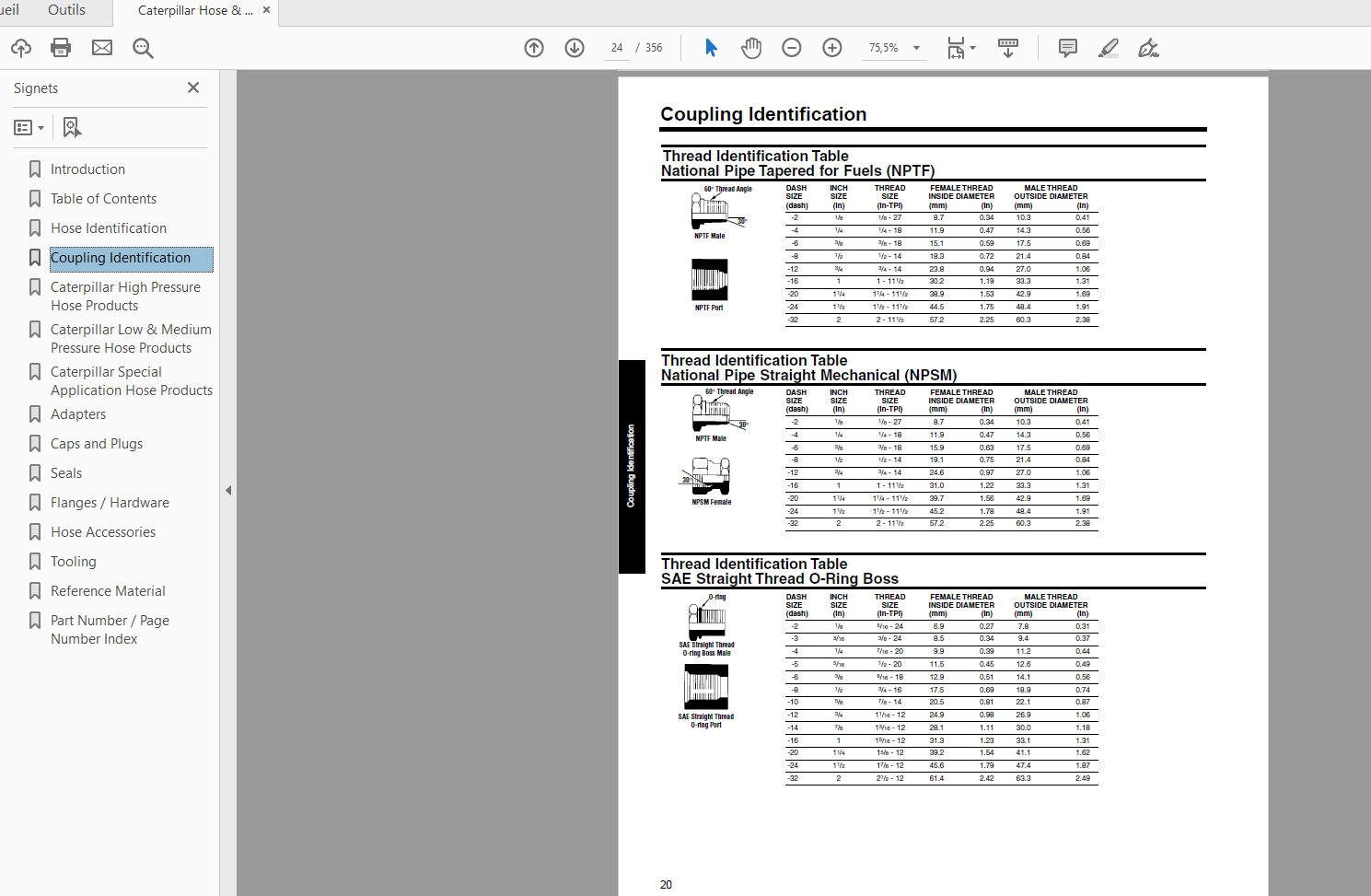The height and width of the screenshot is (896, 1371).
Task: Activate the selection arrow tool
Action: [711, 48]
